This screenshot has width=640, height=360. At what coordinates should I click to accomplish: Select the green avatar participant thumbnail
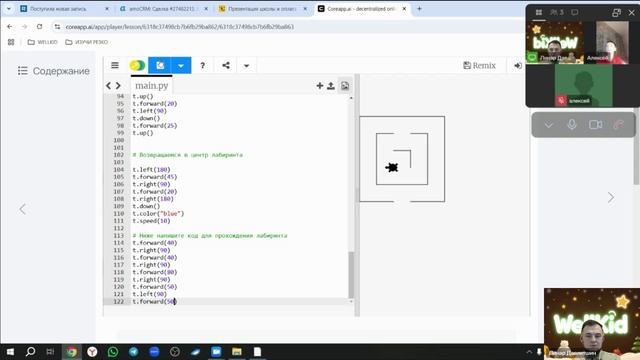click(584, 85)
